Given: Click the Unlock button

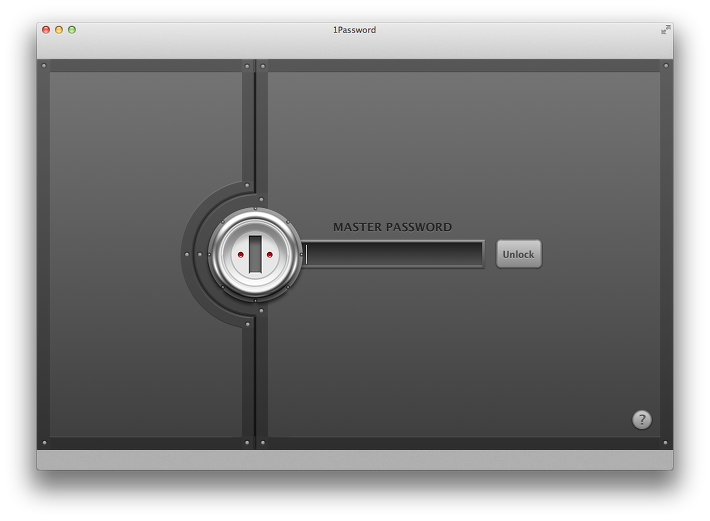Looking at the screenshot, I should click(x=518, y=254).
